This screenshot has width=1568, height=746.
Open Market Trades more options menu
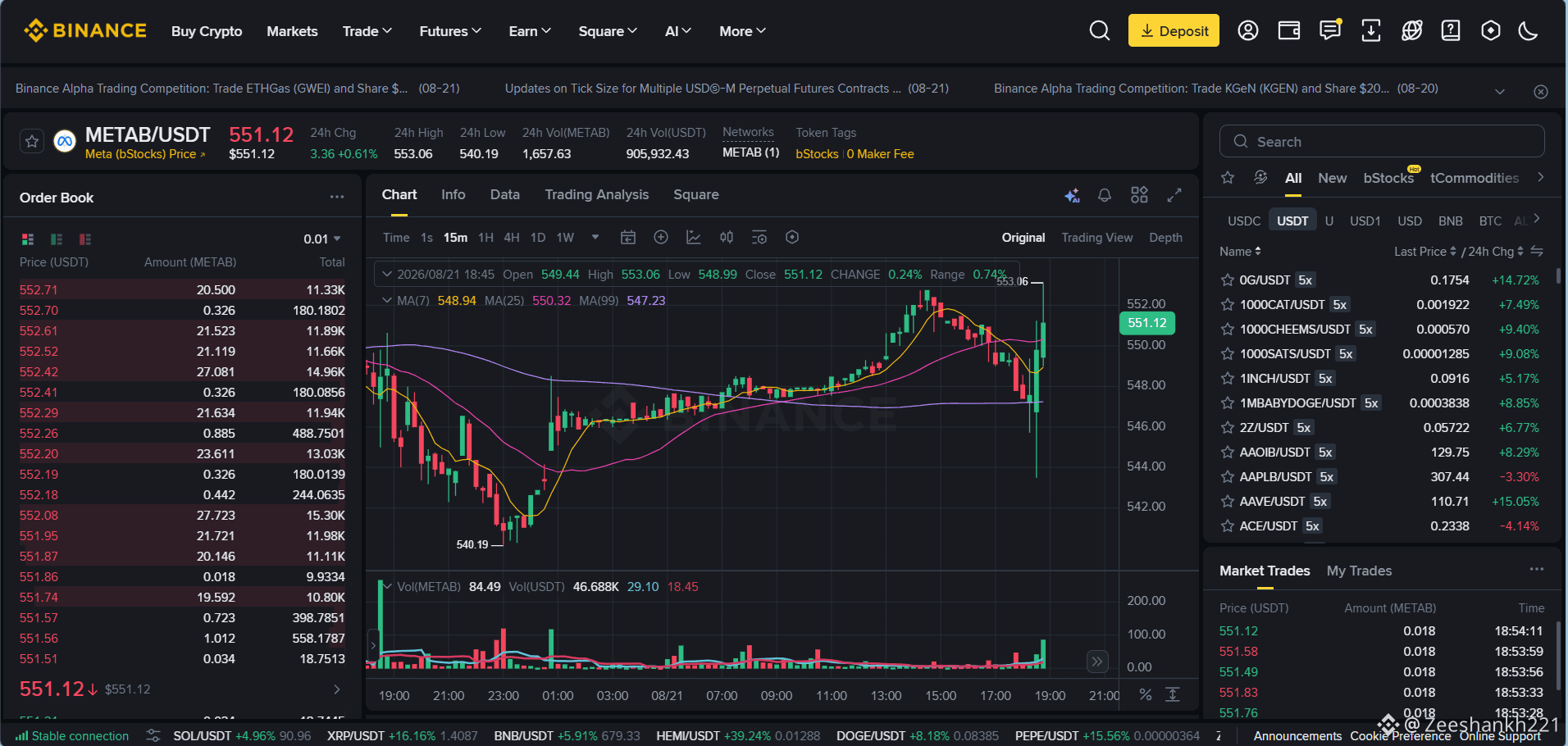point(1537,569)
